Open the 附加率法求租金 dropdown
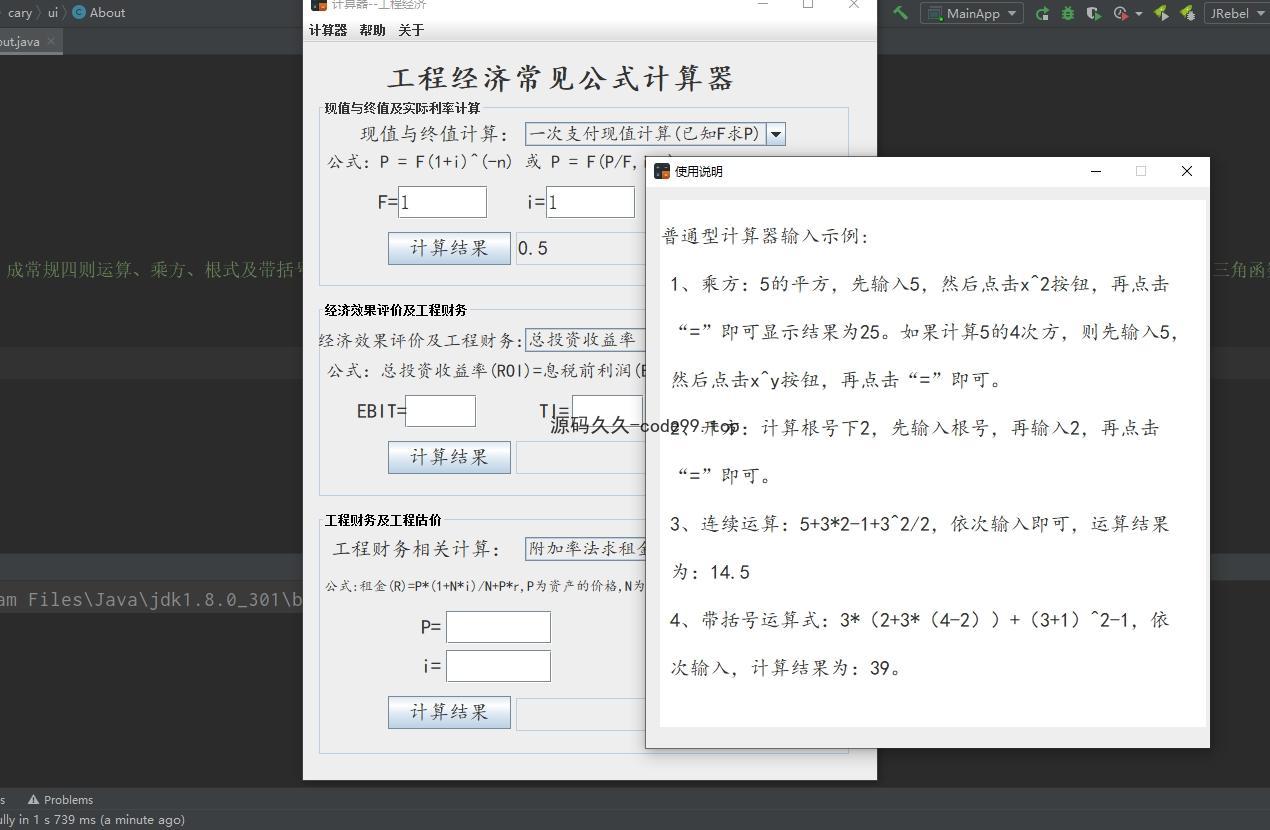 [586, 548]
